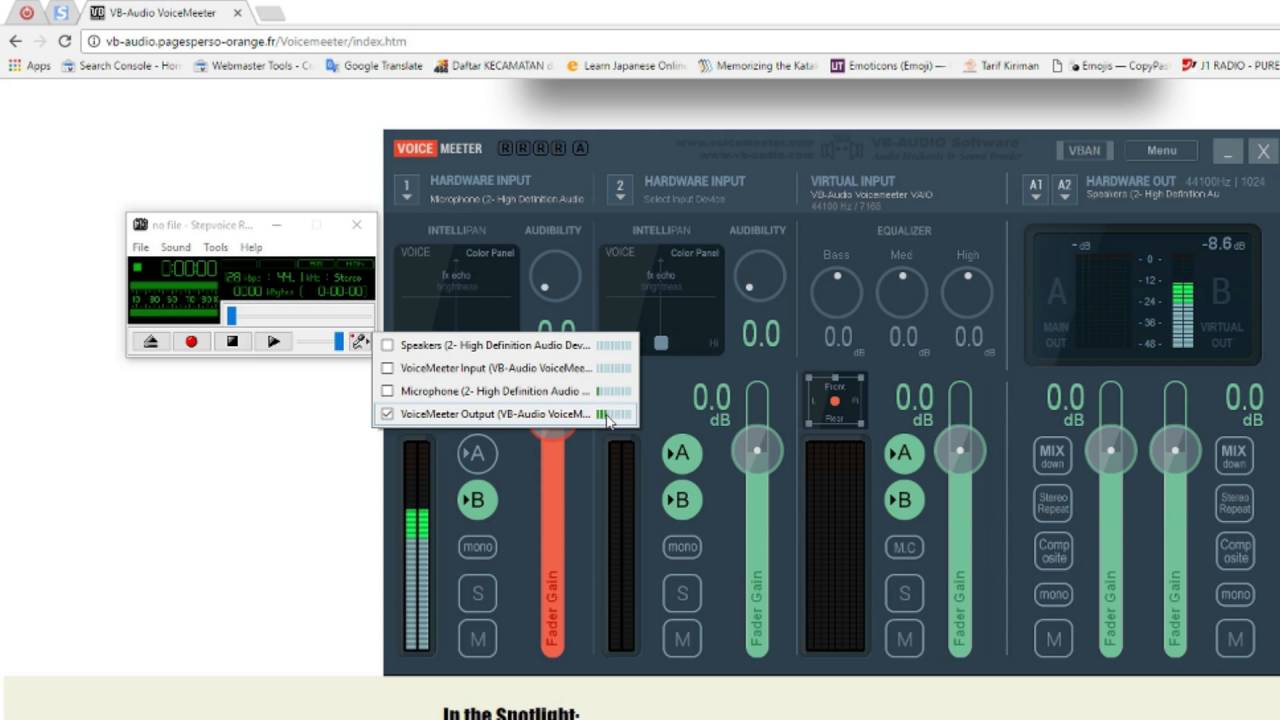The width and height of the screenshot is (1280, 720).
Task: Open the Sound menu in Stepvoice Recorder
Action: click(x=175, y=247)
